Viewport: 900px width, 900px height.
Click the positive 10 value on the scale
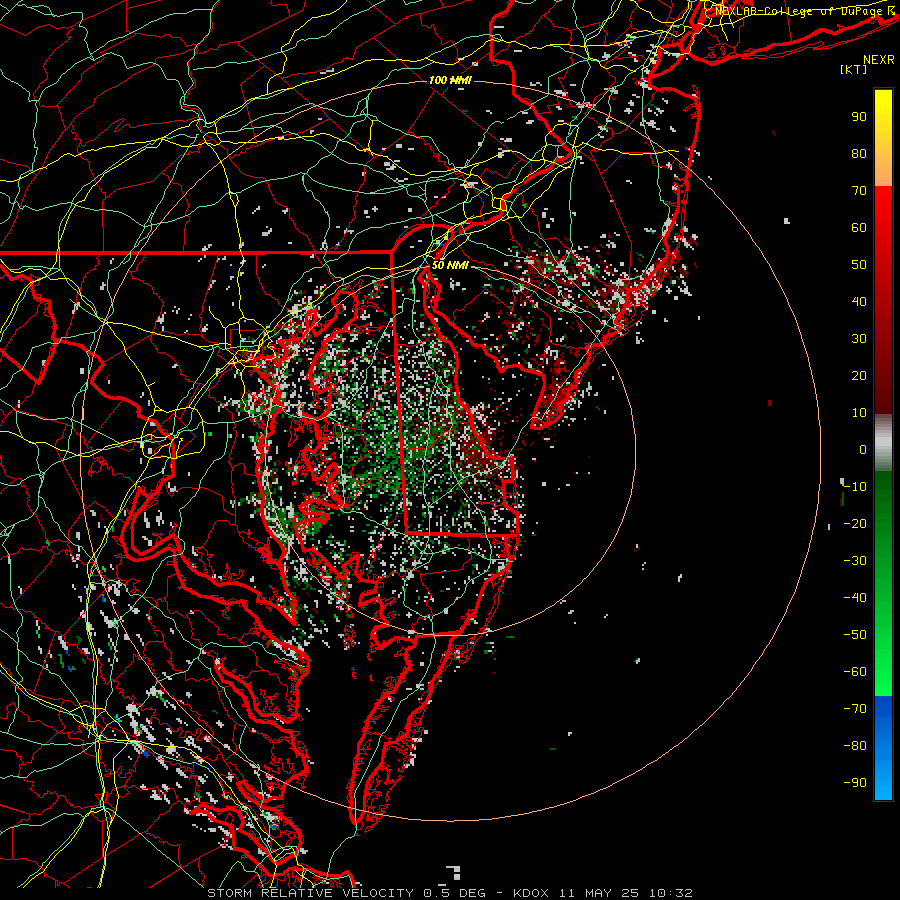(859, 413)
